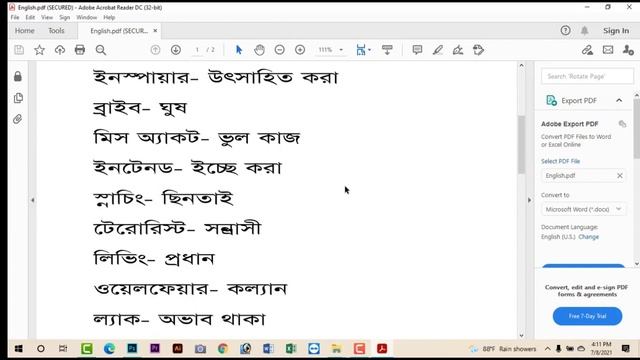Open the Fill & Sign tool
This screenshot has width=640, height=360.
point(458,50)
